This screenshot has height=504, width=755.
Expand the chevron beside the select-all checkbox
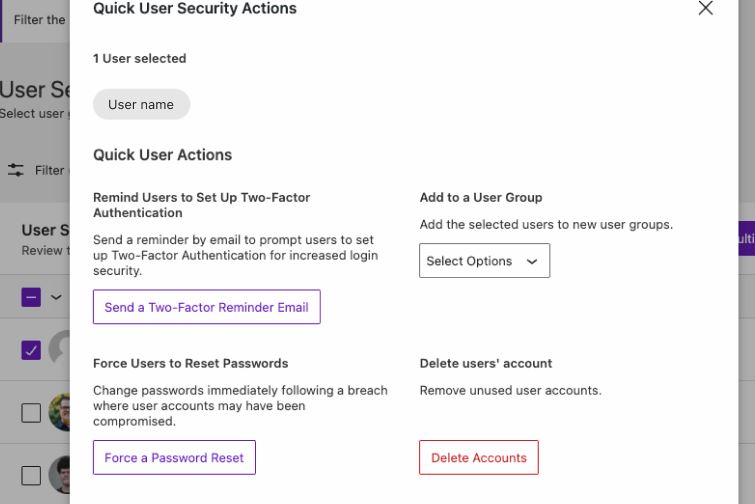click(55, 297)
